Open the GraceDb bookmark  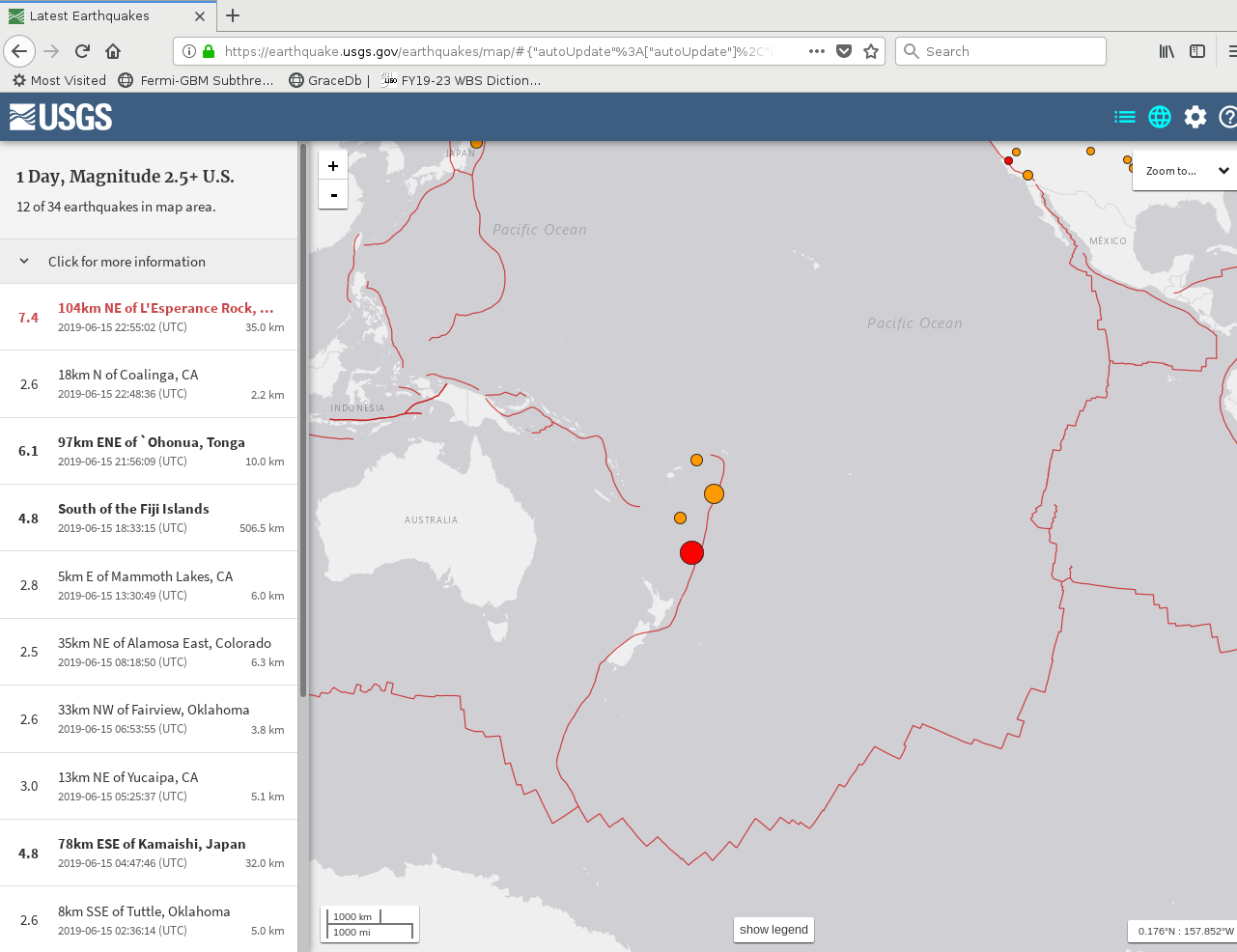coord(325,80)
